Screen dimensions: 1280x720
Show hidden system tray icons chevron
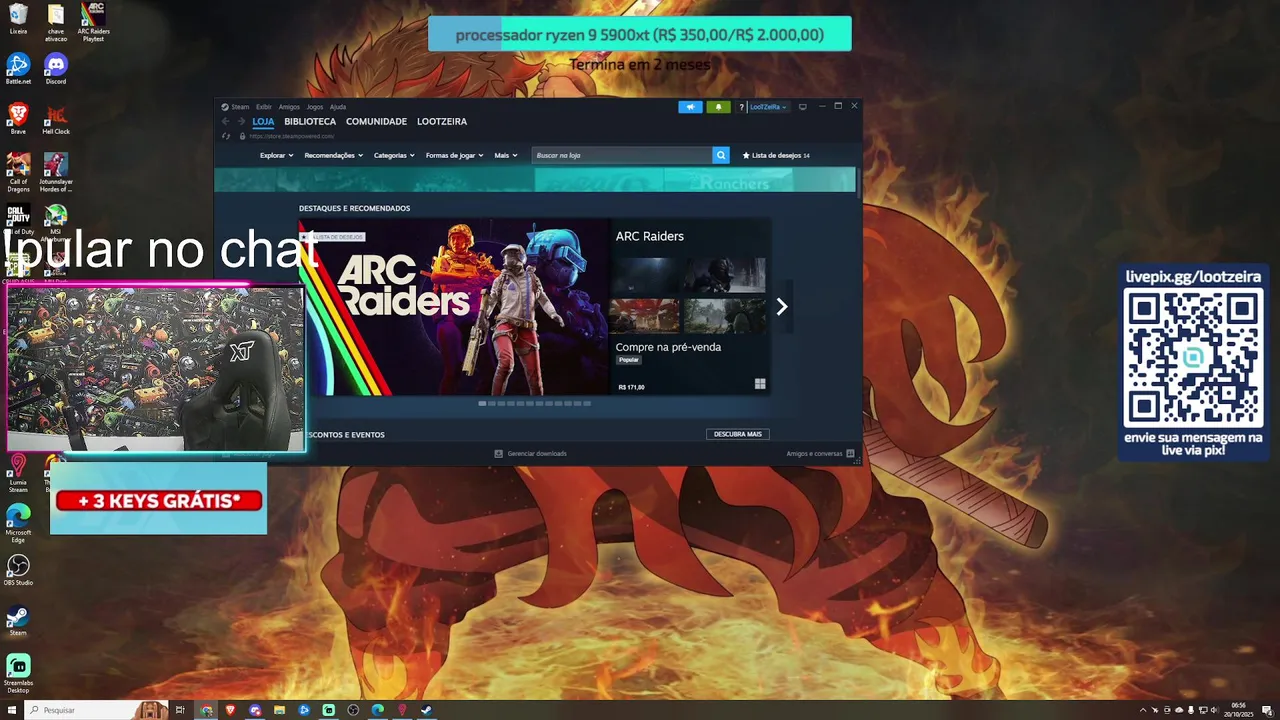[x=1143, y=710]
